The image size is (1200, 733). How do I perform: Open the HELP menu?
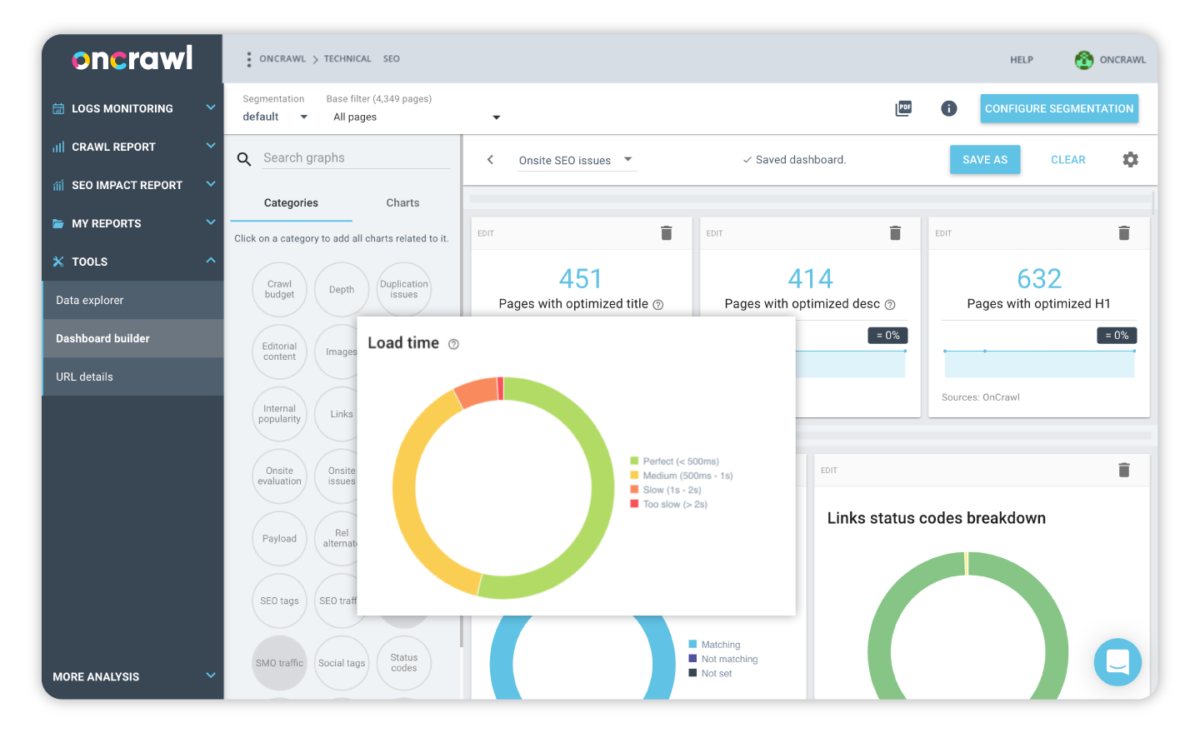[x=1021, y=60]
